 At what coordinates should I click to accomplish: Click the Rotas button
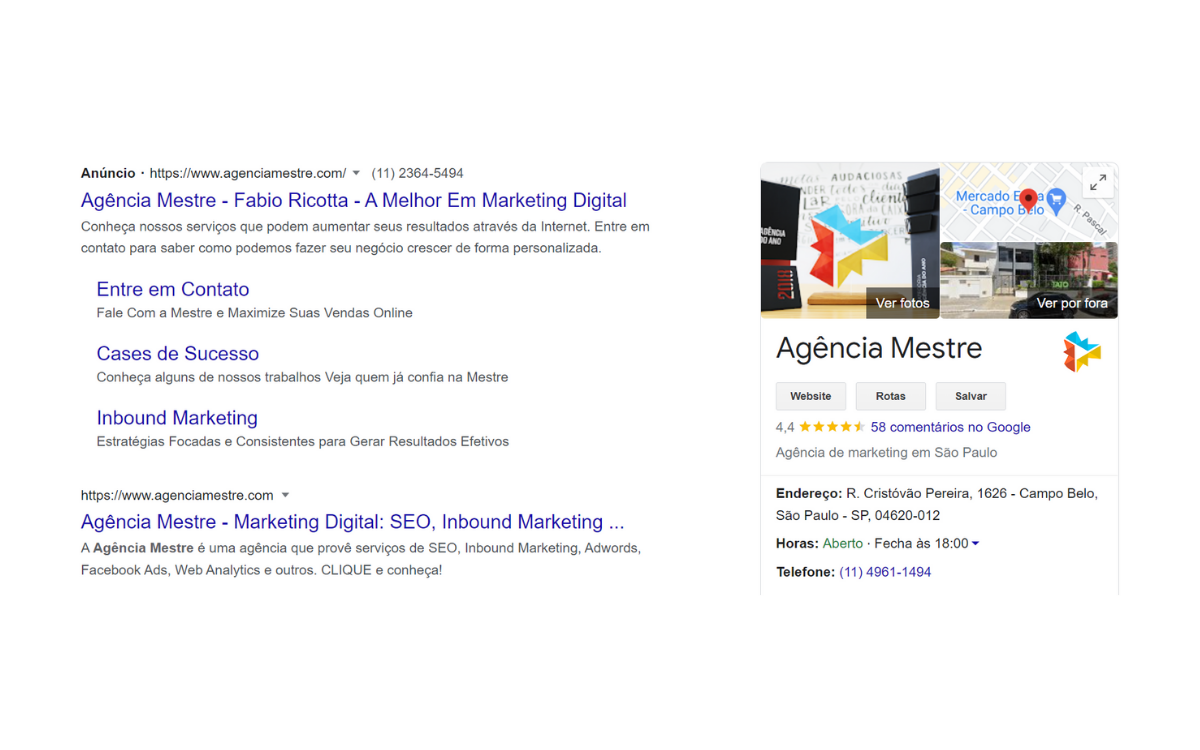[x=890, y=396]
